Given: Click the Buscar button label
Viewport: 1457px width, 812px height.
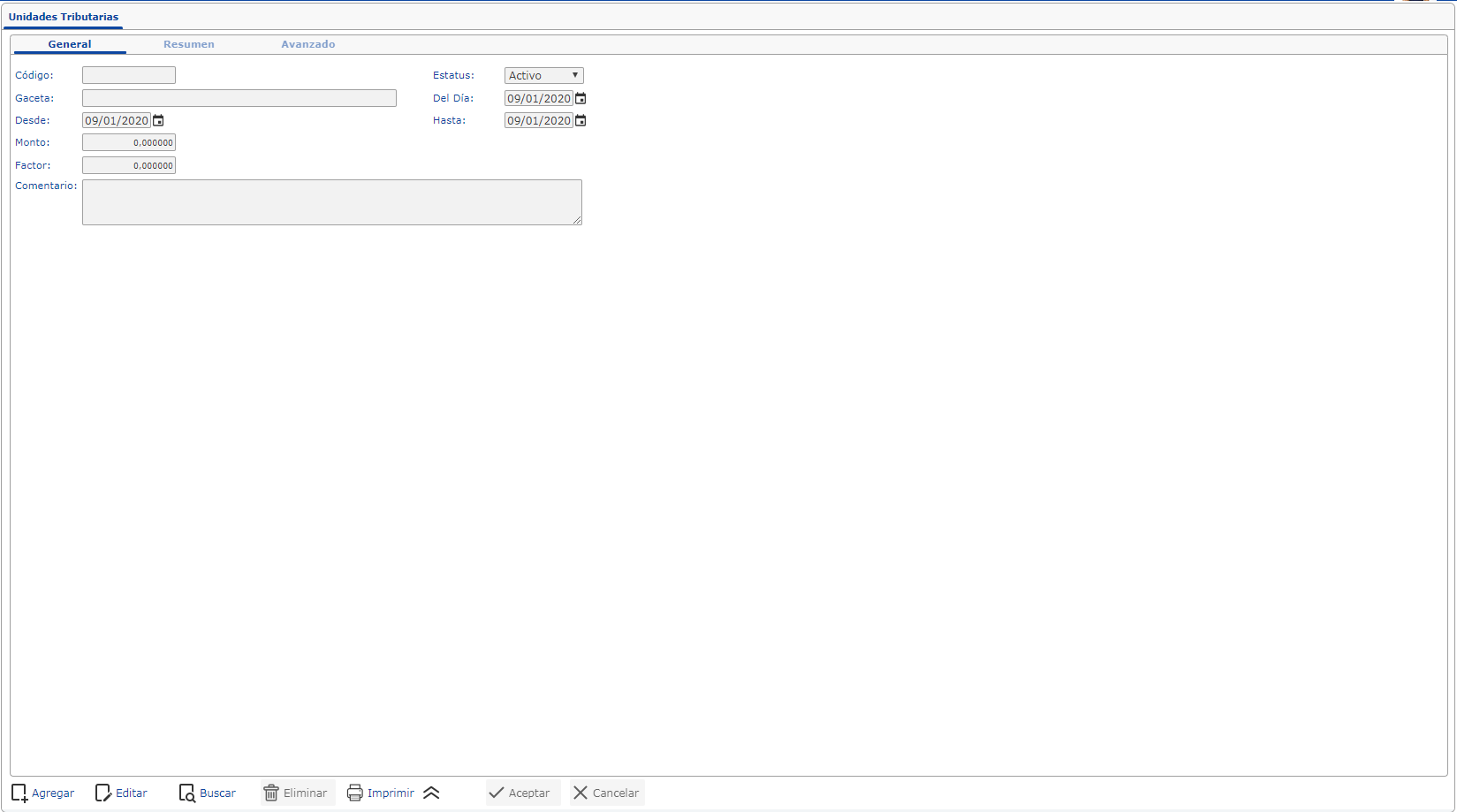Looking at the screenshot, I should tap(217, 793).
